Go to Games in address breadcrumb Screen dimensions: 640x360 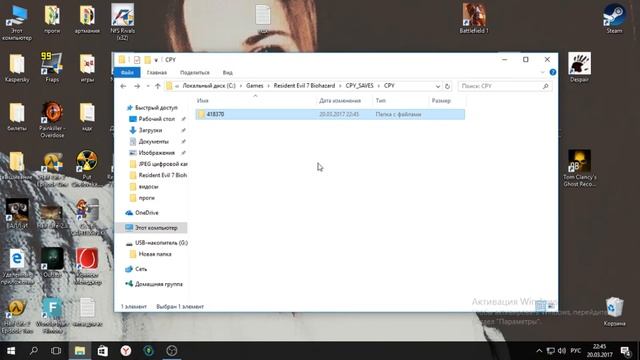pyautogui.click(x=255, y=86)
